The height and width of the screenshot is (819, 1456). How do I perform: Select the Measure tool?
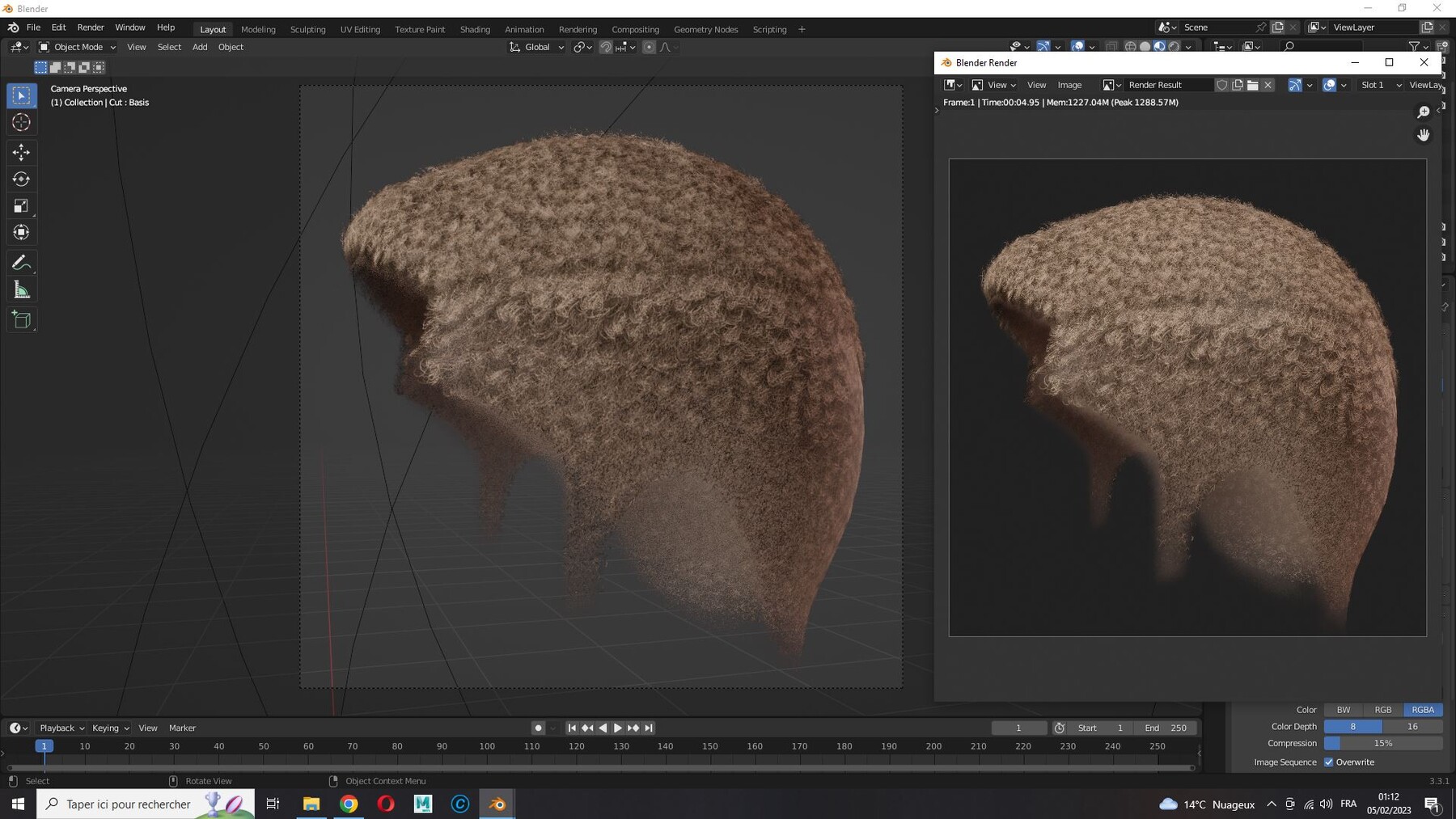click(x=22, y=290)
